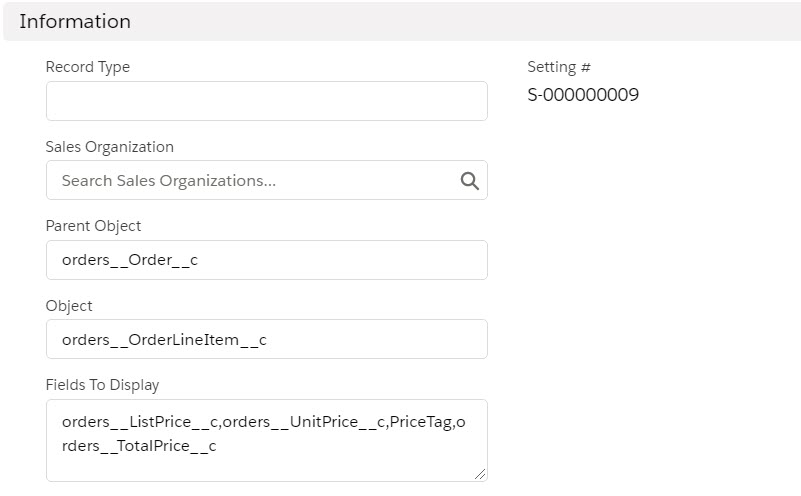Collapse the Information section header
This screenshot has width=801, height=496.
[400, 21]
